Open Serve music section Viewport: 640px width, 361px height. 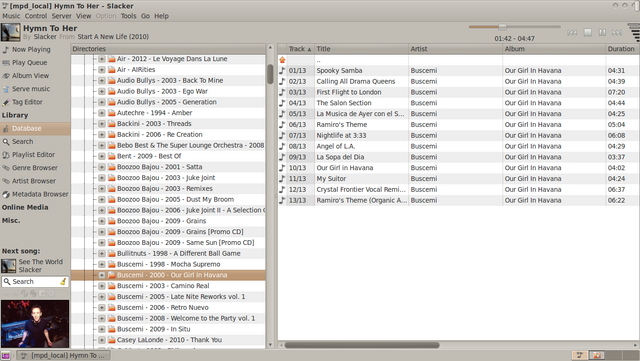[31, 89]
